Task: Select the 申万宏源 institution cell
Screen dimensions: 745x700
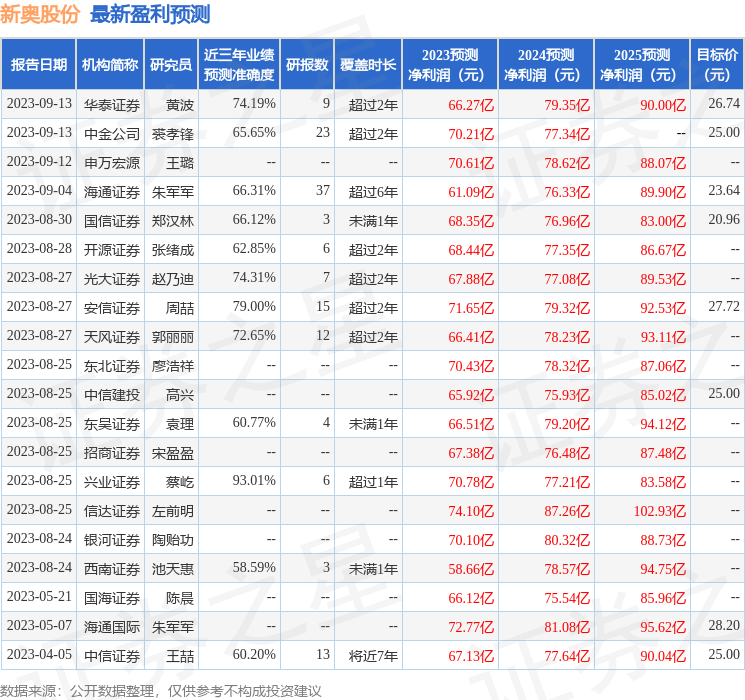Action: [x=112, y=163]
